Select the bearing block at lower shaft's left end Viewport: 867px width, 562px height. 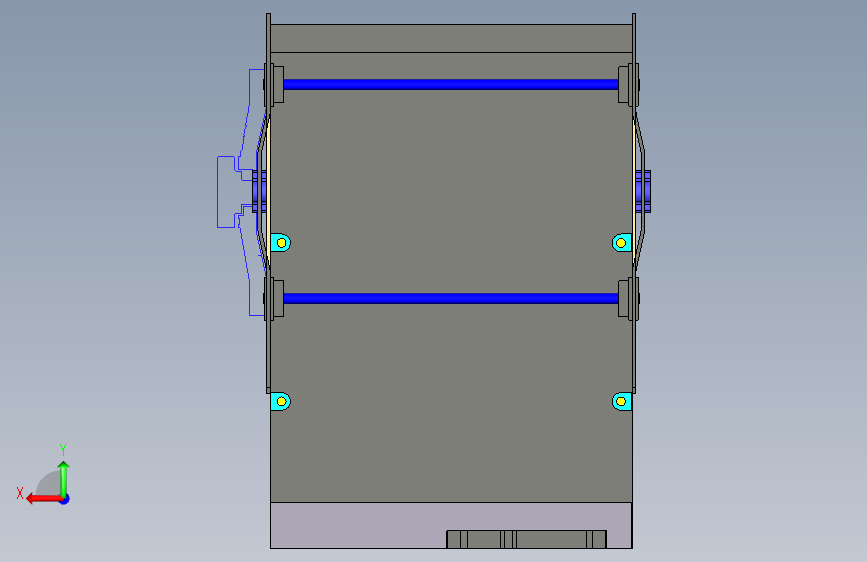coord(278,299)
